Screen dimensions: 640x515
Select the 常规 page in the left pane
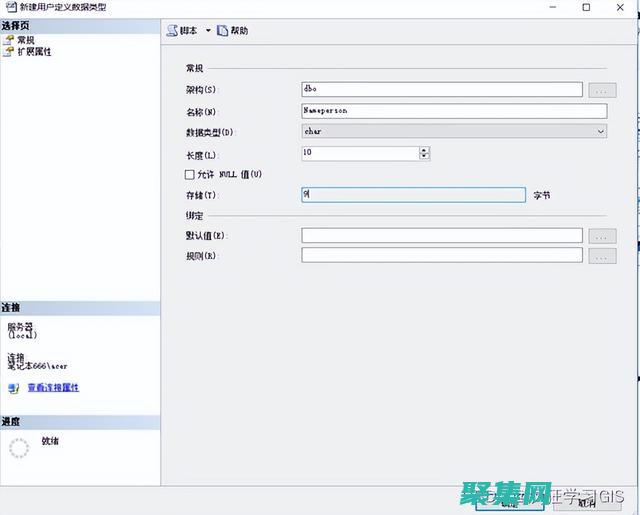click(26, 40)
